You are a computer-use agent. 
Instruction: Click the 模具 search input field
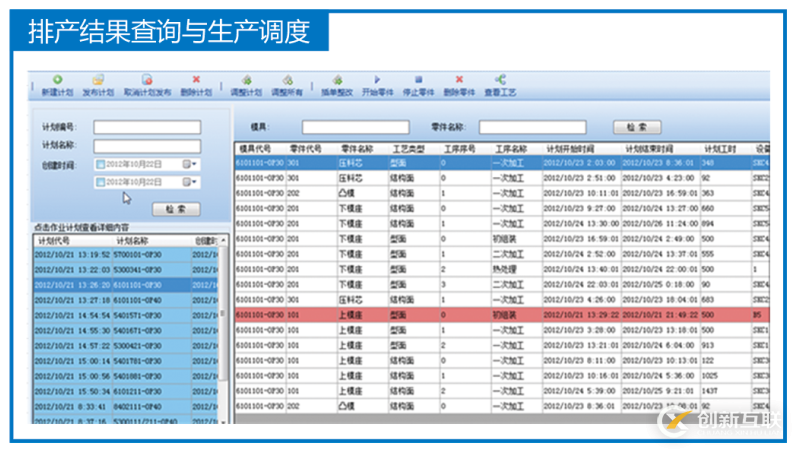point(356,127)
